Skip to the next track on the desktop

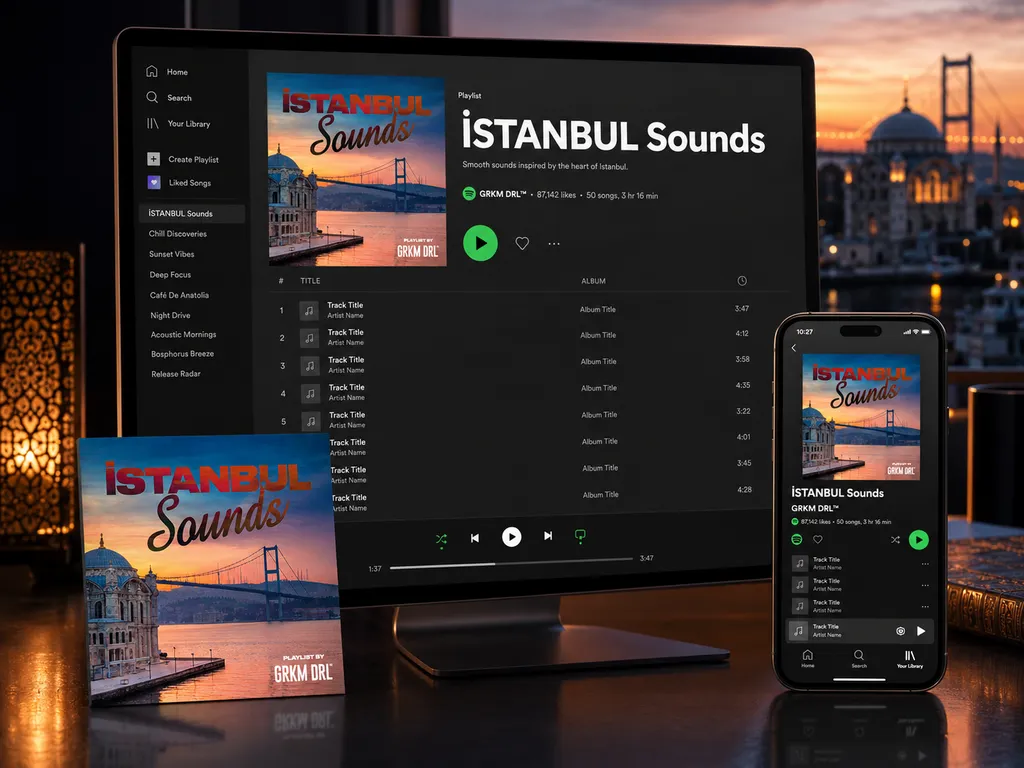click(x=548, y=536)
